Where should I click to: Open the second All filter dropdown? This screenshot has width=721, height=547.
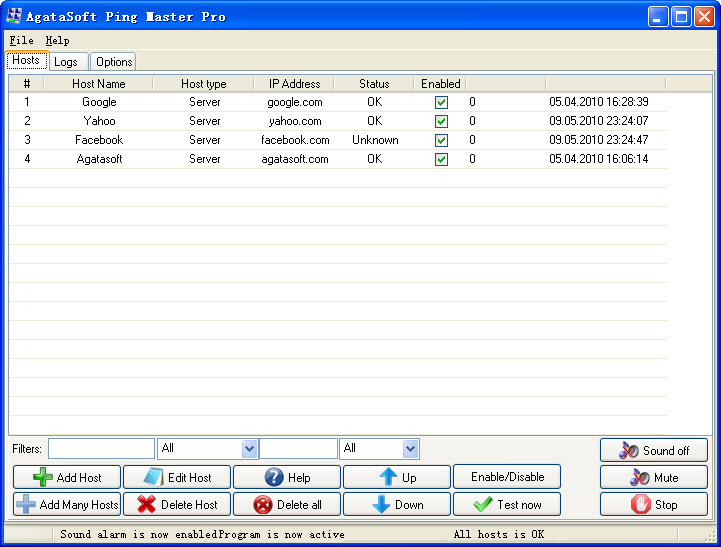coord(410,449)
